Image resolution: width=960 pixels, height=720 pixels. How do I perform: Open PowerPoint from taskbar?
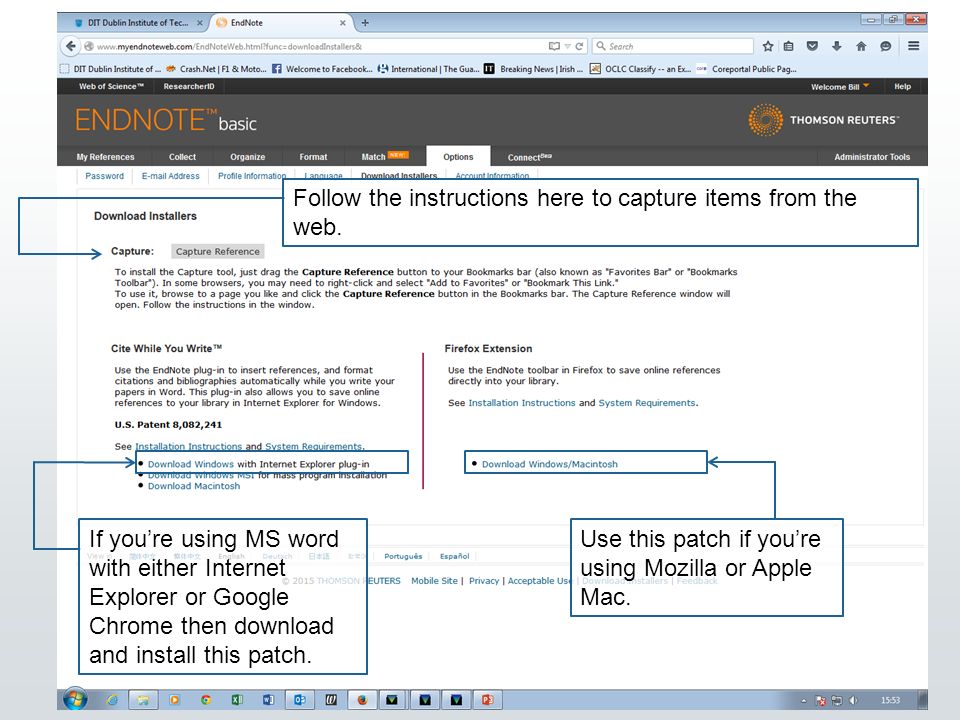click(x=487, y=700)
